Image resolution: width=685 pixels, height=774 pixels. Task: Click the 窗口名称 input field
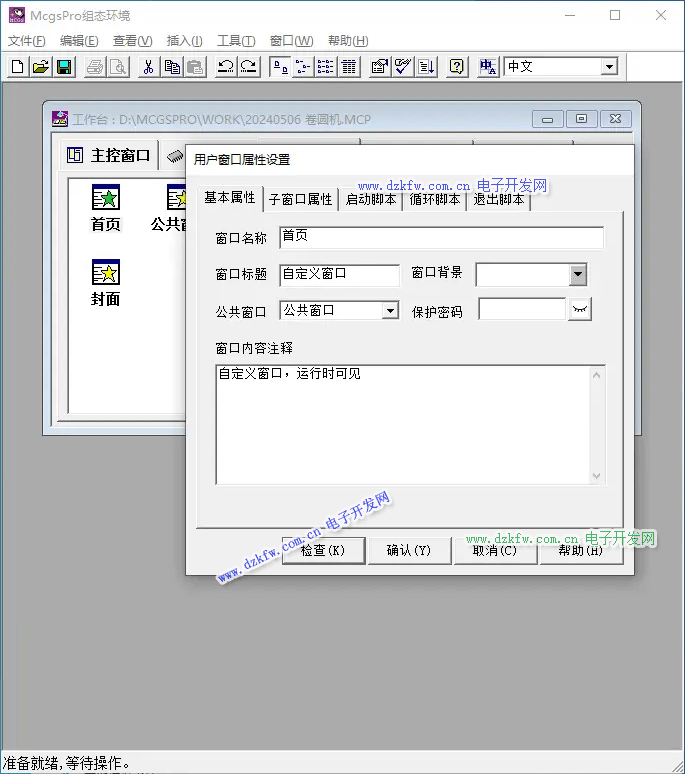pyautogui.click(x=441, y=237)
